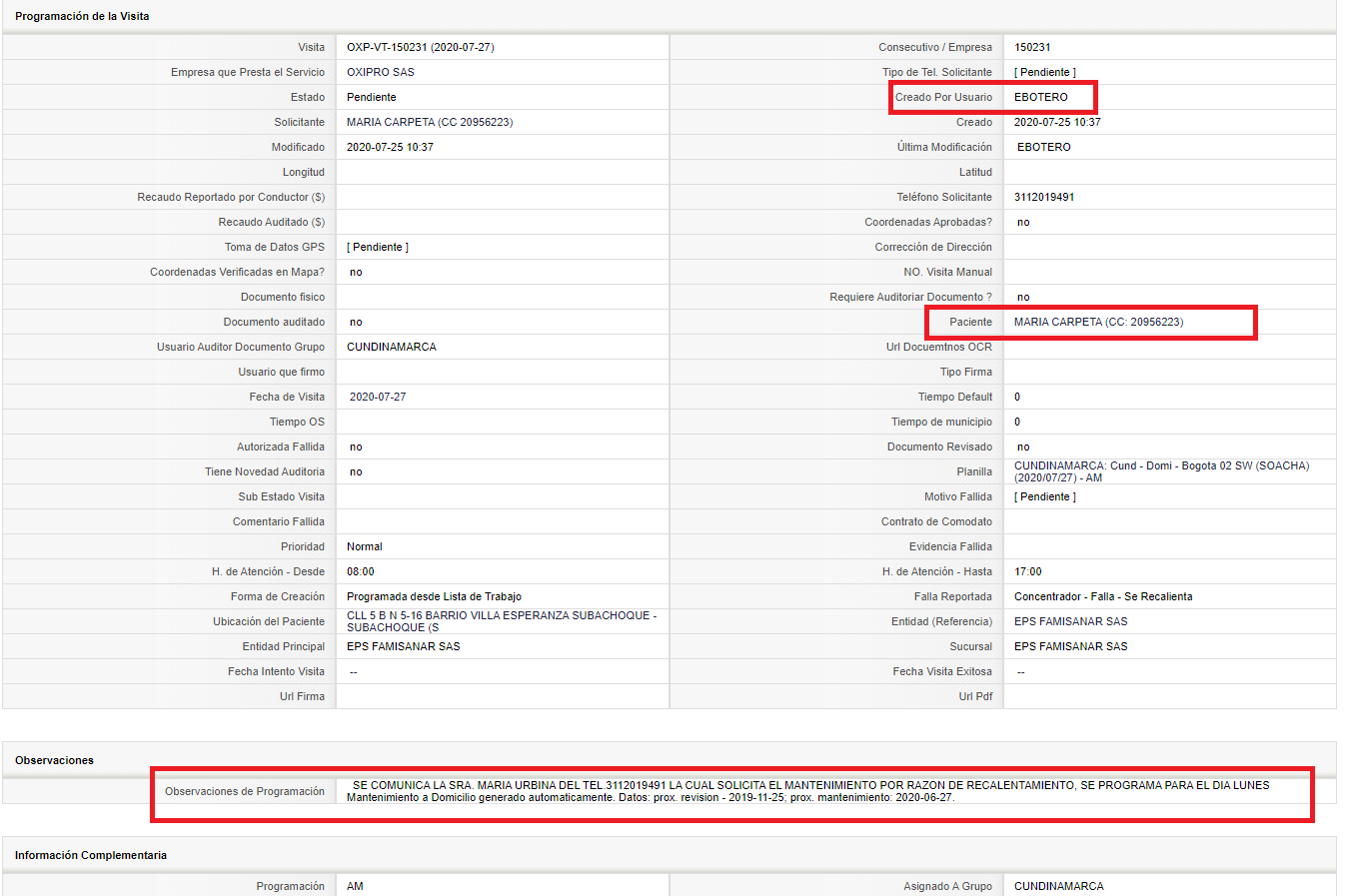Click the Observaciones de Programación text

pyautogui.click(x=808, y=791)
